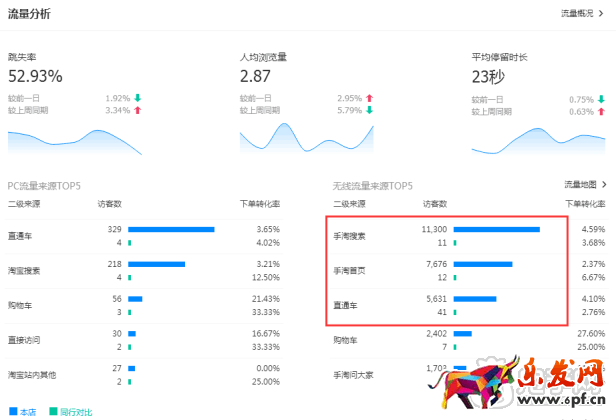The width and height of the screenshot is (616, 420).
Task: Click the chevron next to 流量地图
Action: point(604,184)
